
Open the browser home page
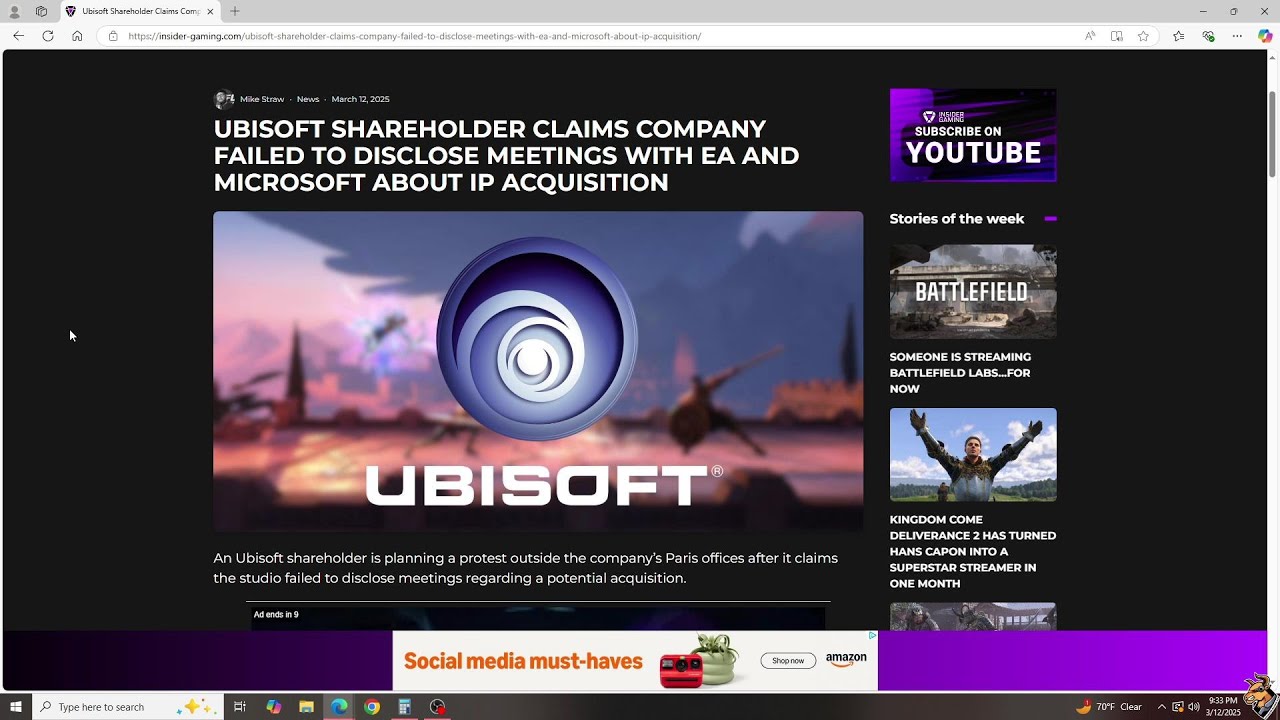tap(77, 36)
